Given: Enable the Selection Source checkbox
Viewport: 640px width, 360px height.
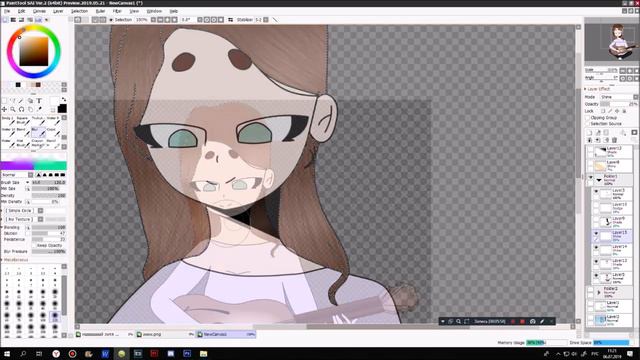Looking at the screenshot, I should (x=587, y=124).
